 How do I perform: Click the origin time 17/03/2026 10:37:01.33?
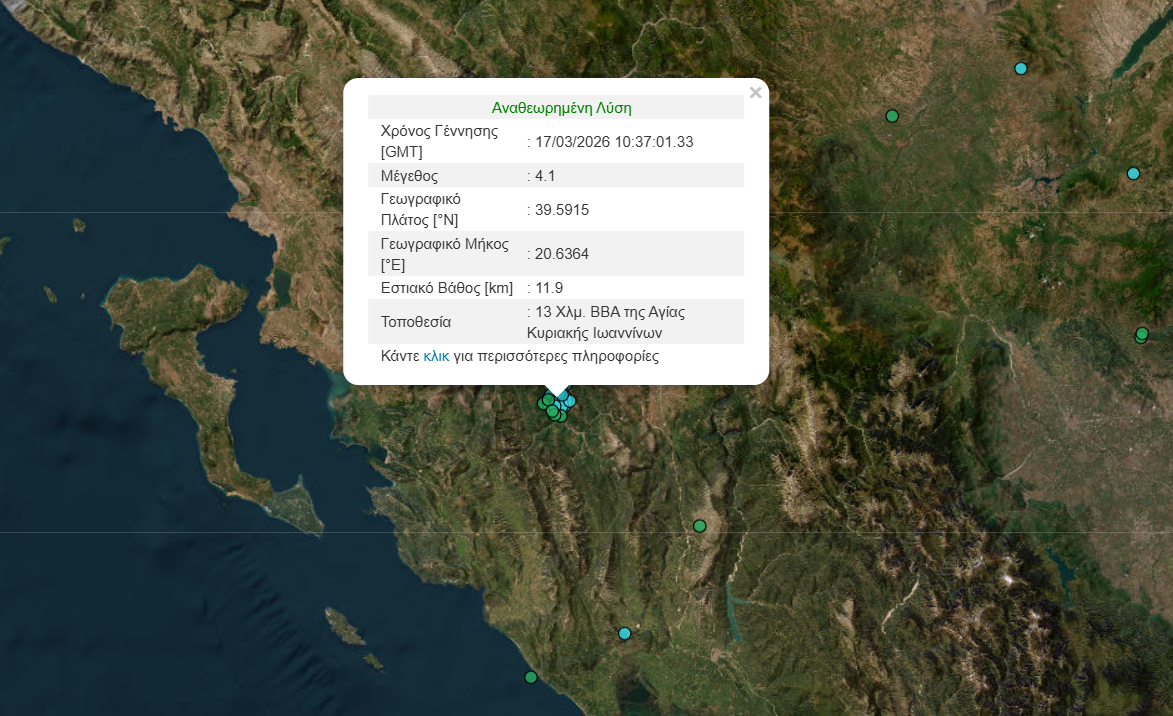tap(614, 142)
